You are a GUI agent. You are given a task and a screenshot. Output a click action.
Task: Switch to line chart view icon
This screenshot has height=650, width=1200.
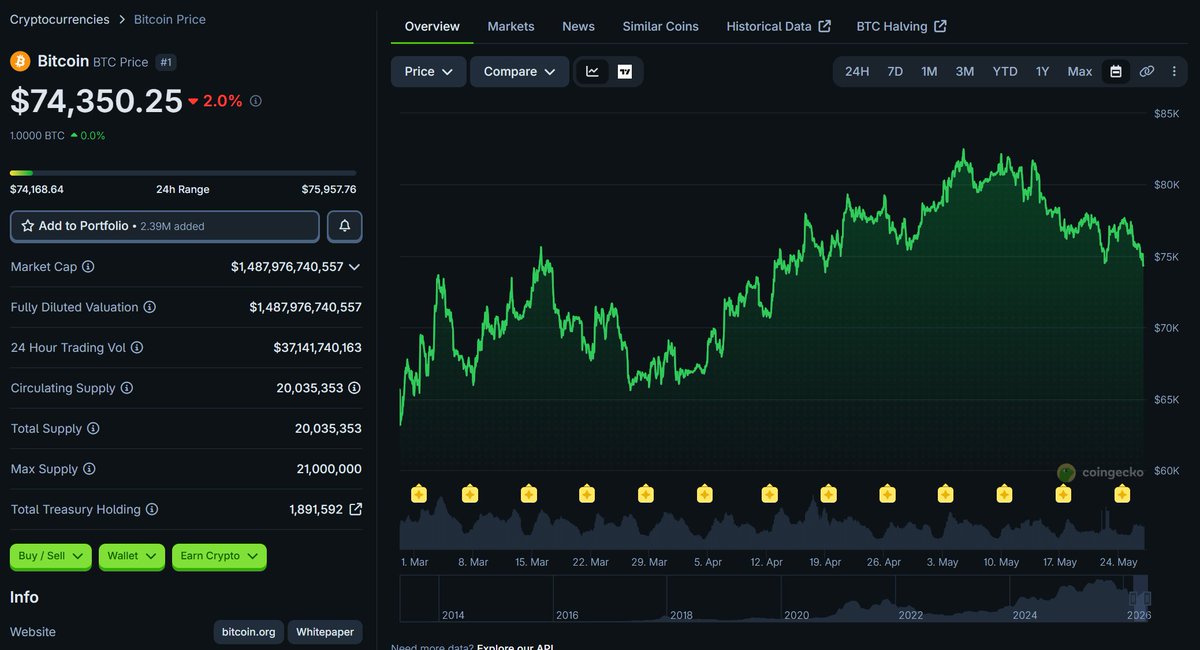pyautogui.click(x=592, y=72)
